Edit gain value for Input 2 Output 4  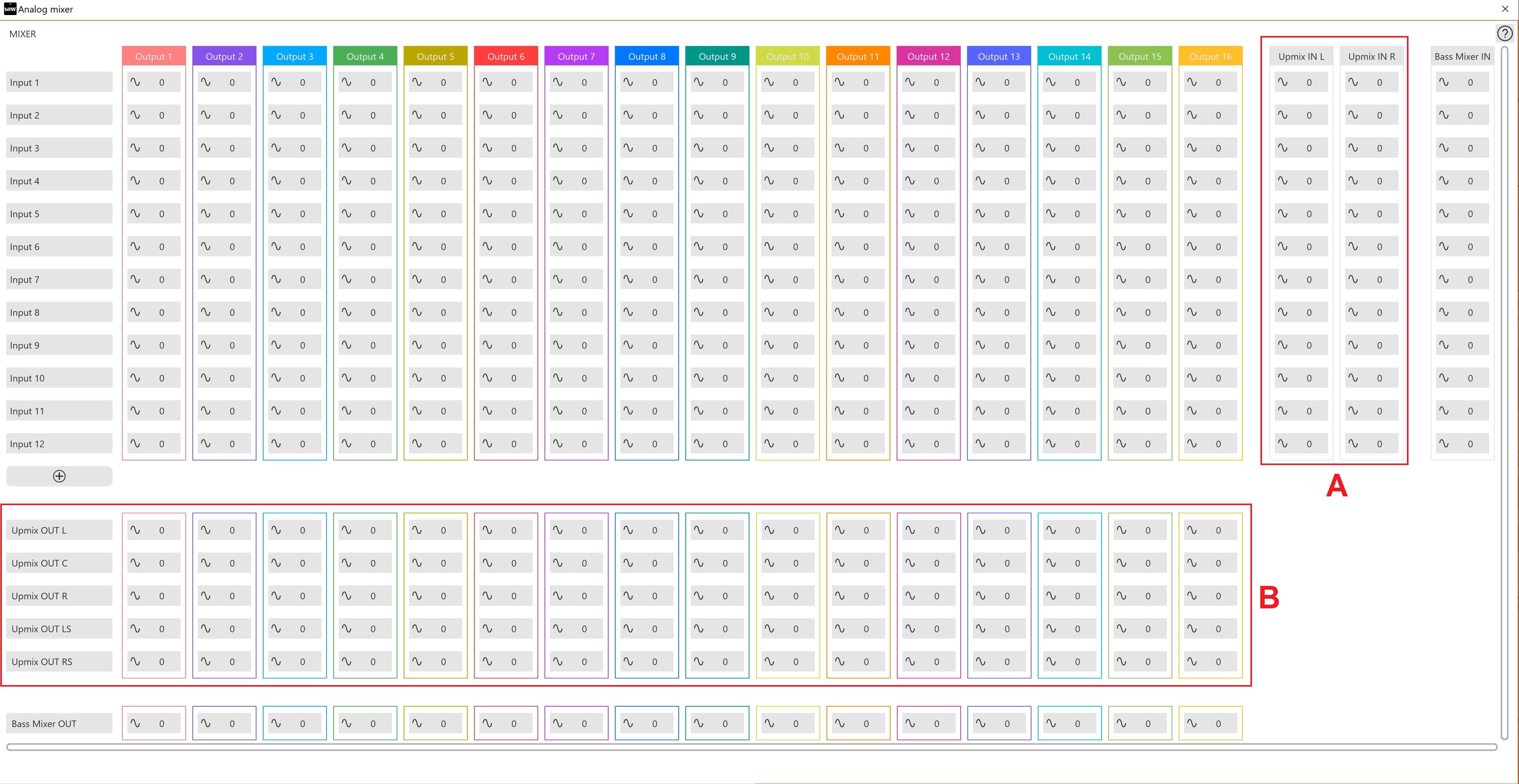point(373,115)
